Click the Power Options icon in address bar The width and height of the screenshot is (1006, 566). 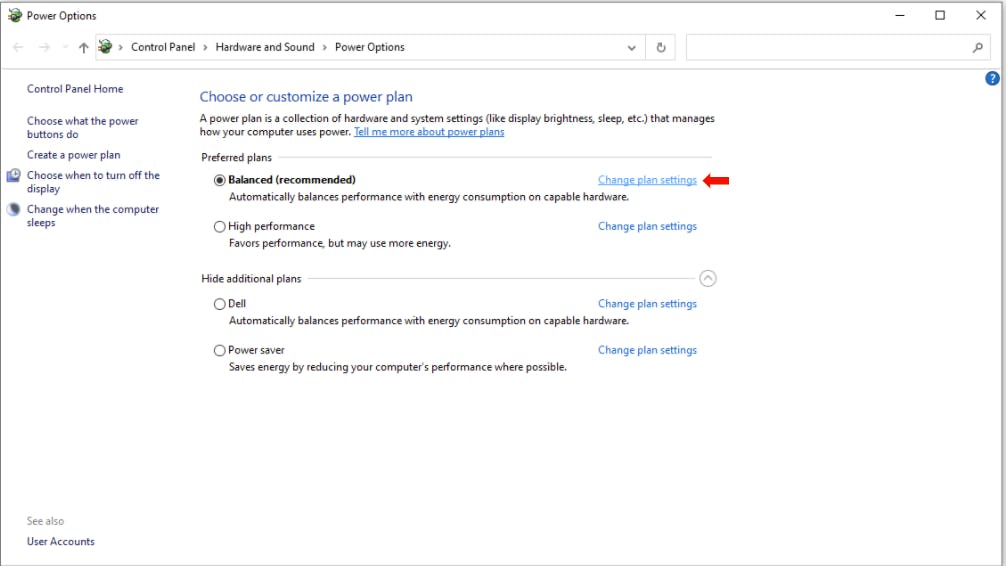(x=105, y=47)
